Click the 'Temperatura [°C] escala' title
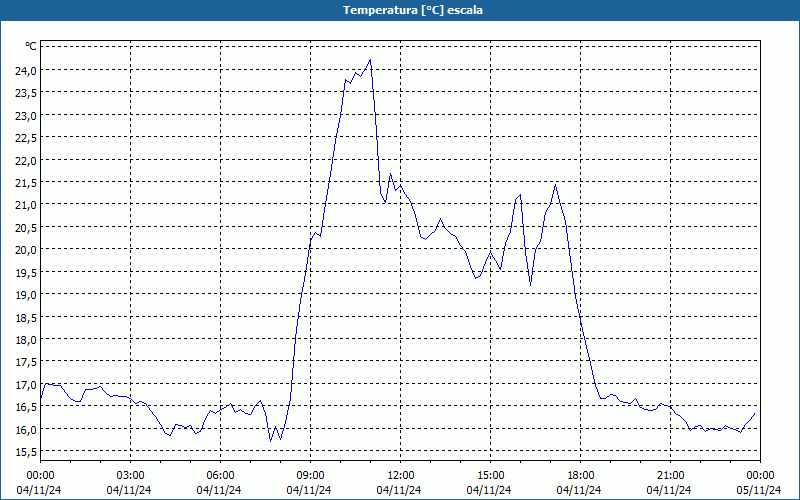 [413, 10]
